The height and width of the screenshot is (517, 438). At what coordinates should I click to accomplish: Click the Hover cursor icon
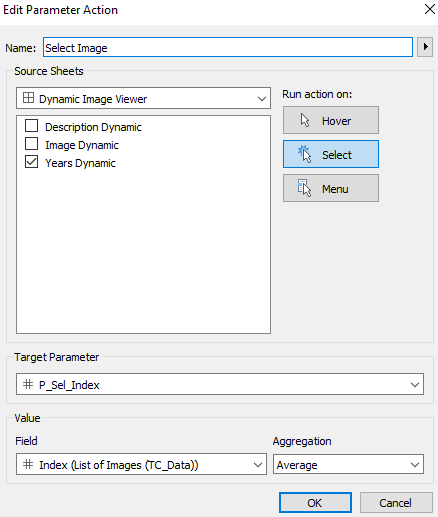305,120
